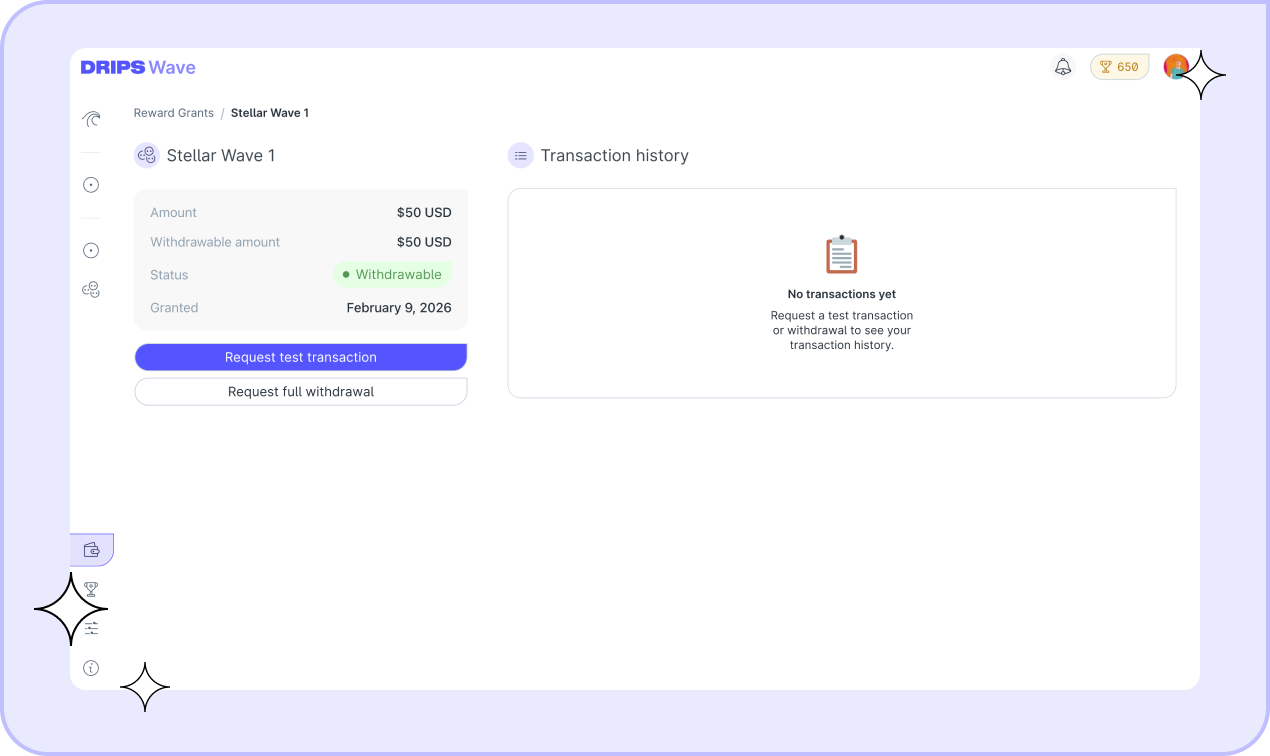Click the green Withdrawable status badge
This screenshot has height=756, width=1270.
coord(392,274)
